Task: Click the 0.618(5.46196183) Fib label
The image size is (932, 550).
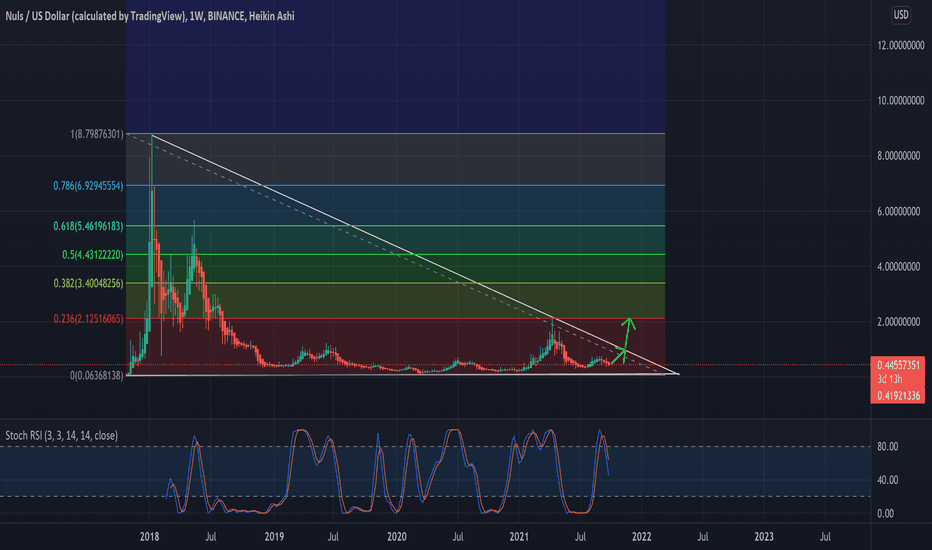Action: point(89,226)
